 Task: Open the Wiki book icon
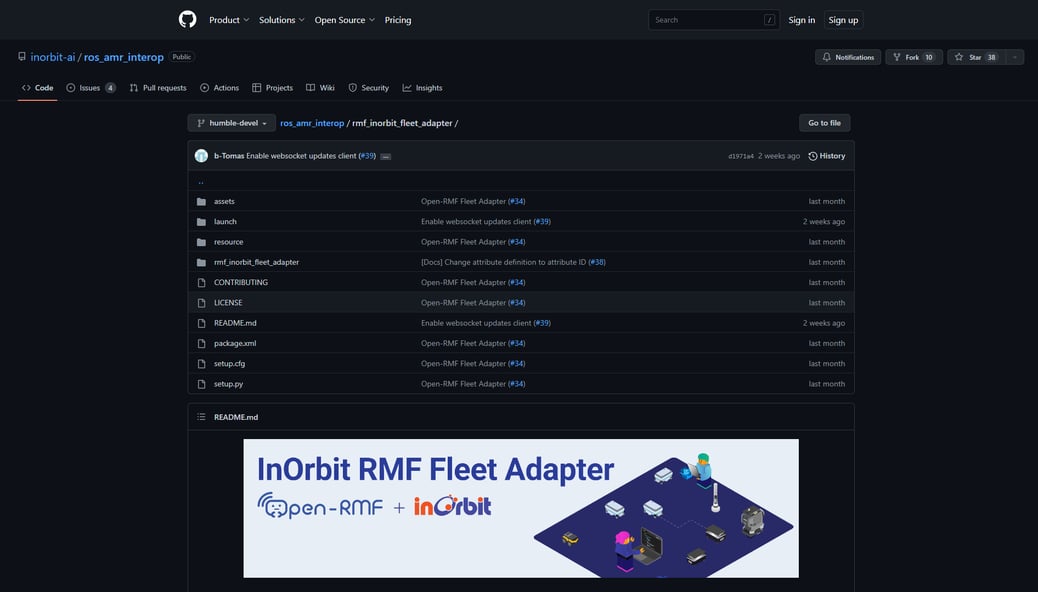point(310,87)
